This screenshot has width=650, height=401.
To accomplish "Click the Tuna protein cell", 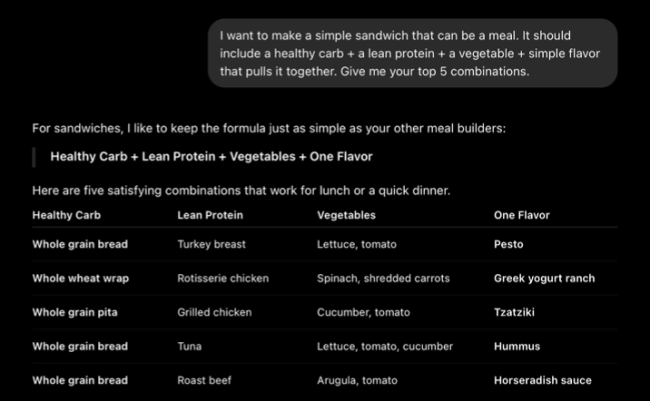I will pos(189,346).
